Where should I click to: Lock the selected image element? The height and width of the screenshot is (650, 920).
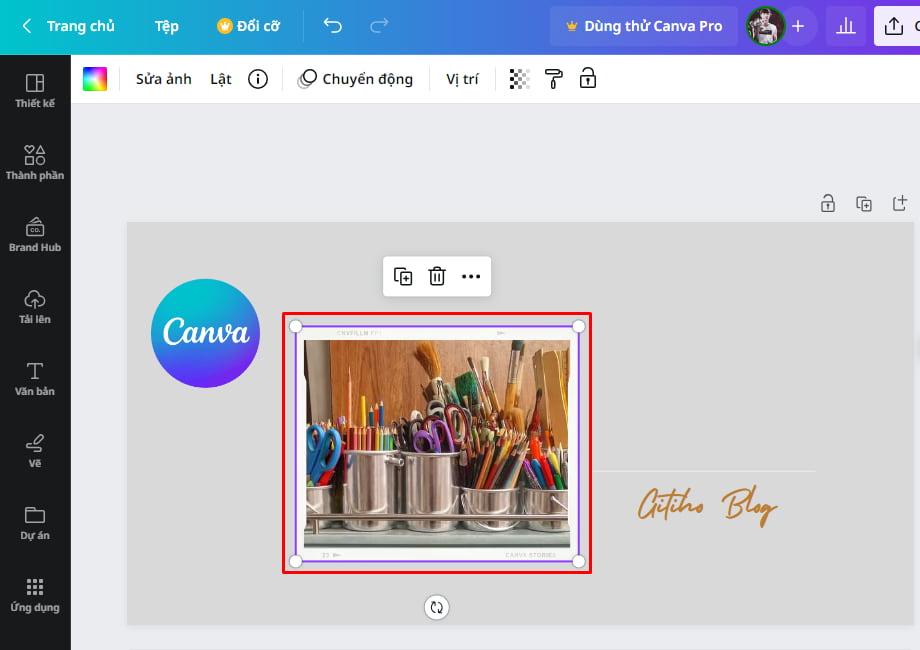click(588, 78)
